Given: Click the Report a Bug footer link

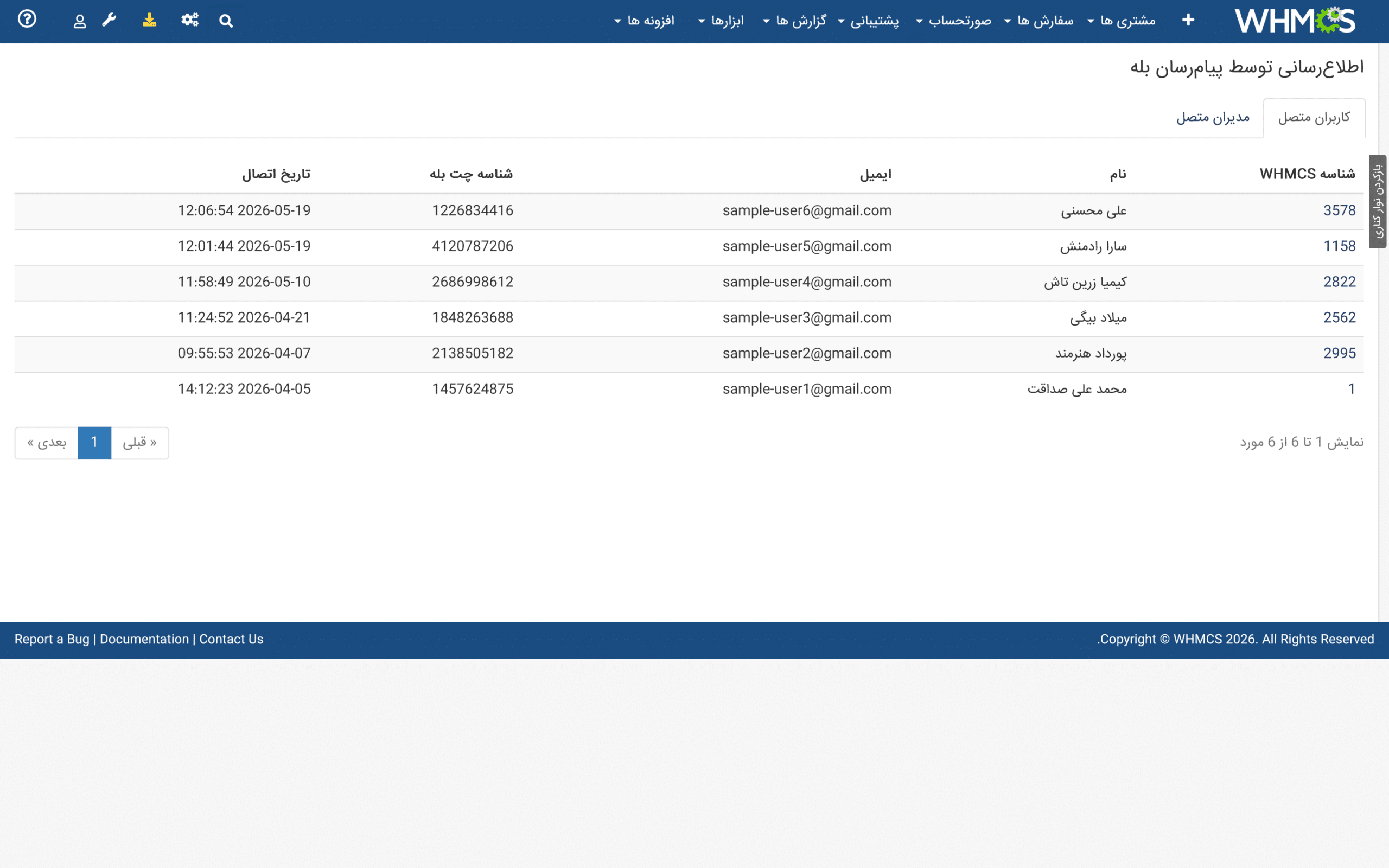Looking at the screenshot, I should [x=52, y=639].
